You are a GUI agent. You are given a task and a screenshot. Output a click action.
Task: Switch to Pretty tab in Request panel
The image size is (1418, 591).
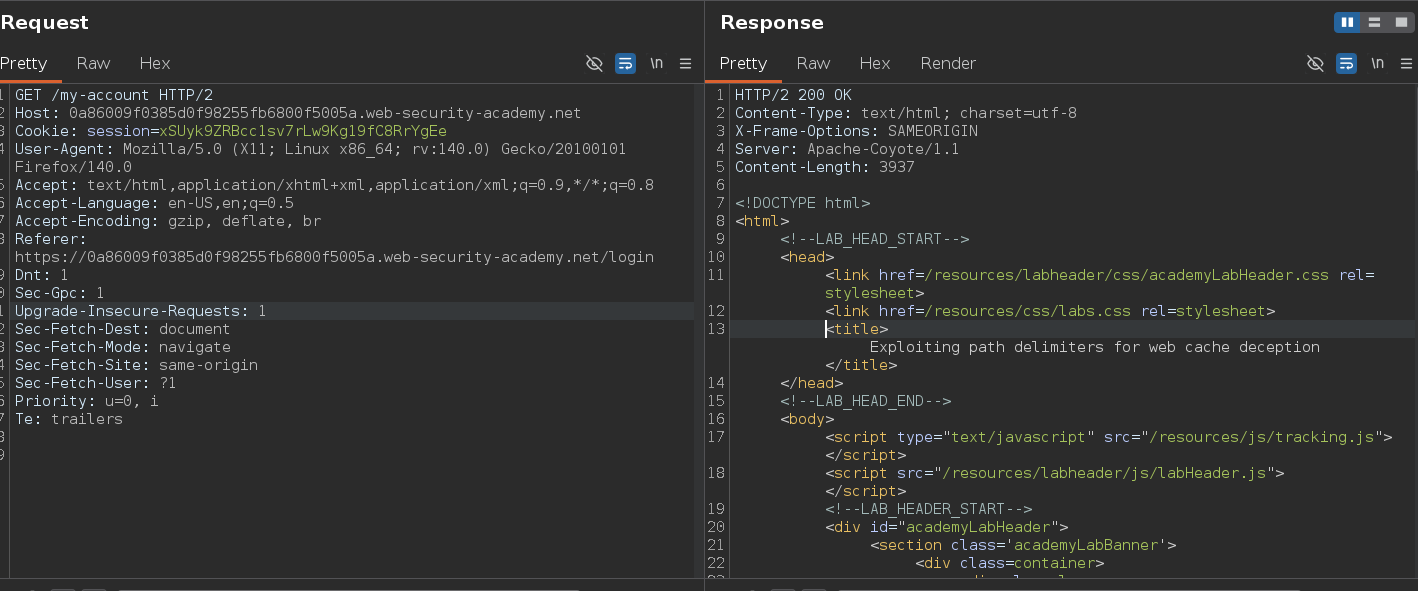(24, 63)
